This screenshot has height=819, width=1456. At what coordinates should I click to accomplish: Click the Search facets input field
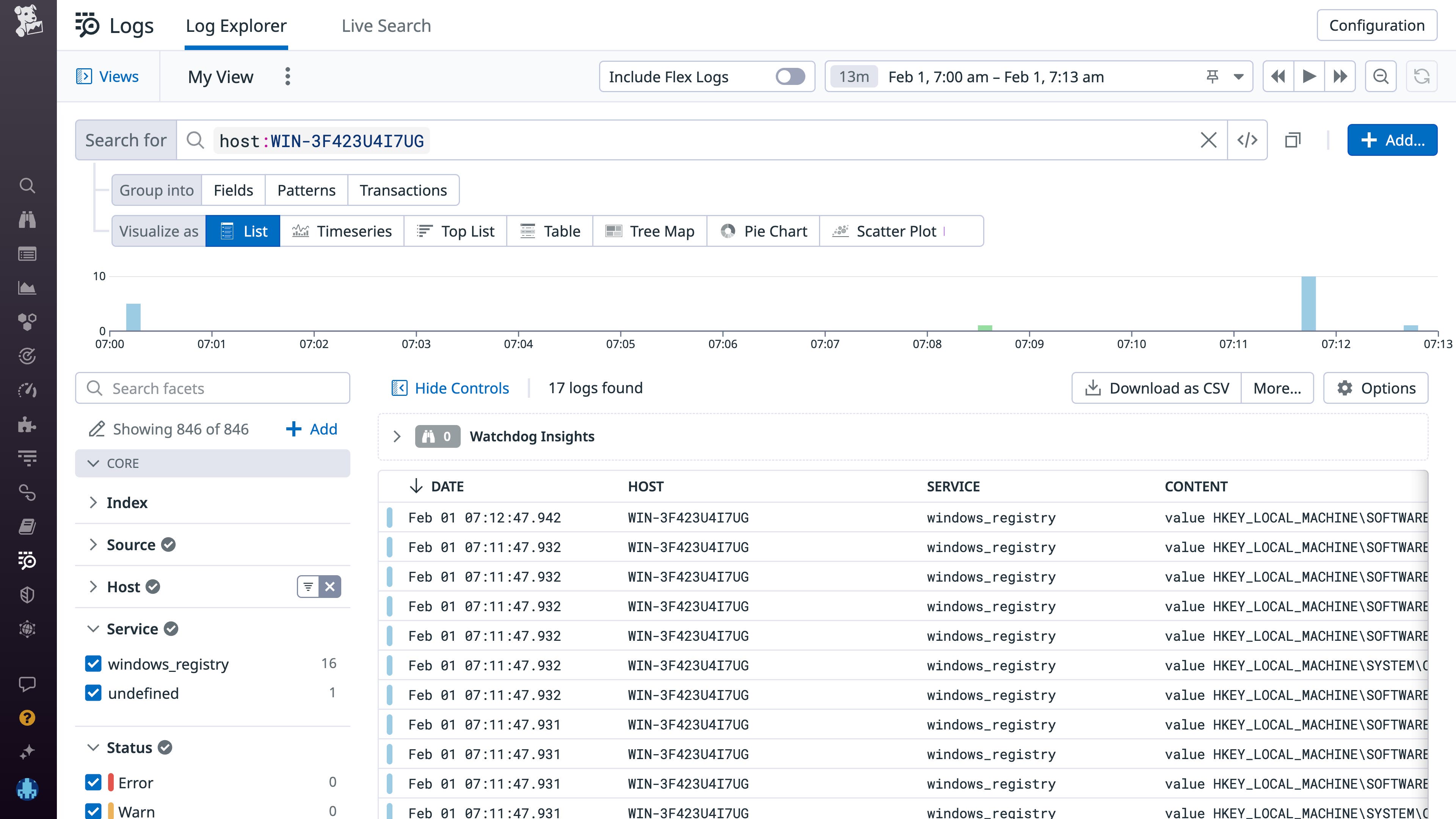[212, 388]
